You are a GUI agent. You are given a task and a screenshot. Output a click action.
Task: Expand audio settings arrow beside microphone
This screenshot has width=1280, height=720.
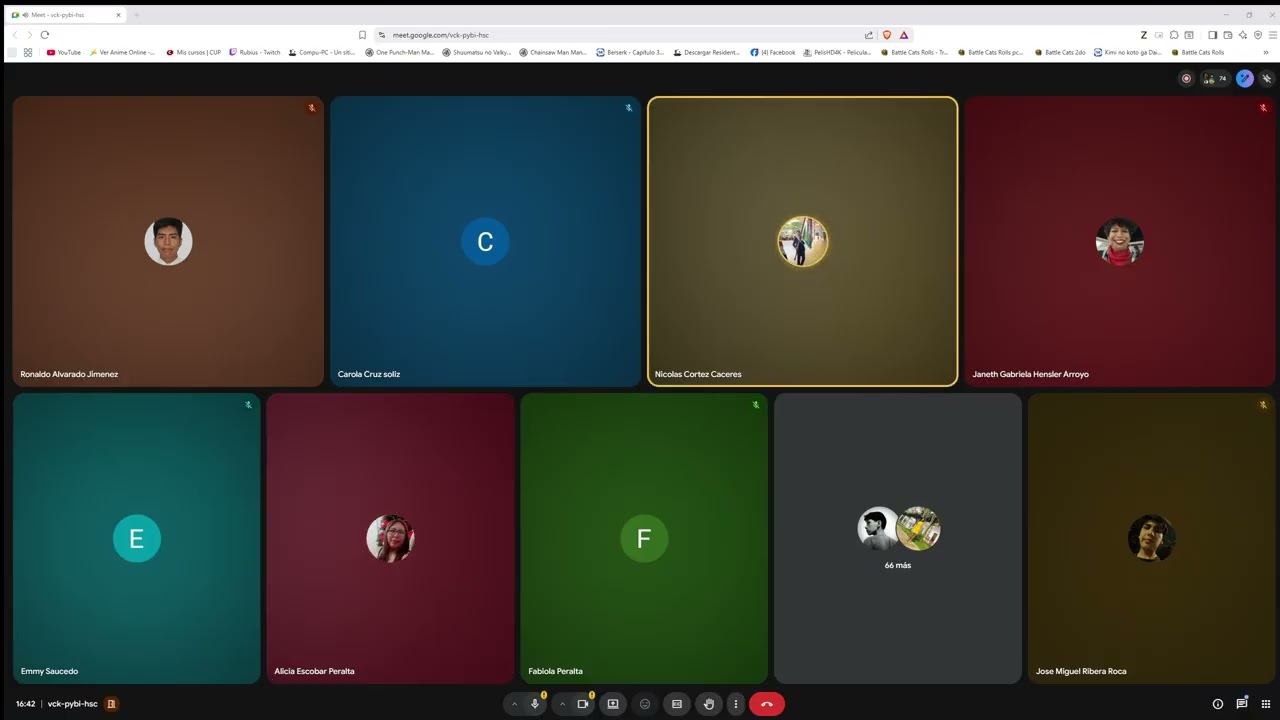click(514, 704)
